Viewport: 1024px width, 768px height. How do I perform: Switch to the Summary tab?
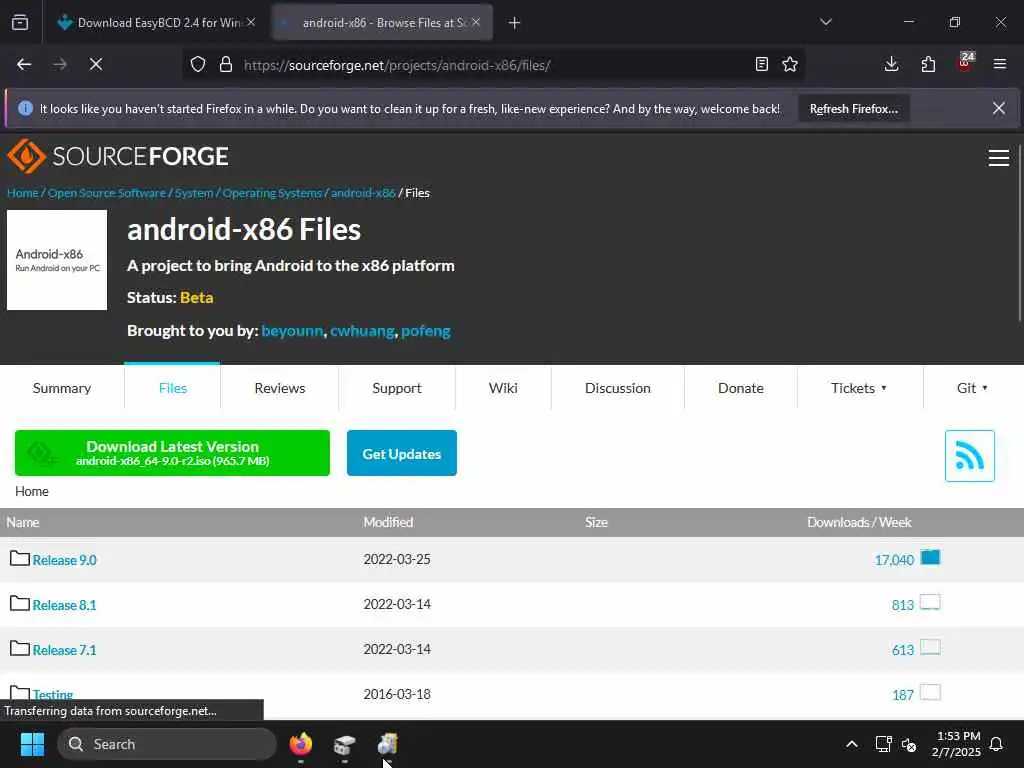click(62, 388)
